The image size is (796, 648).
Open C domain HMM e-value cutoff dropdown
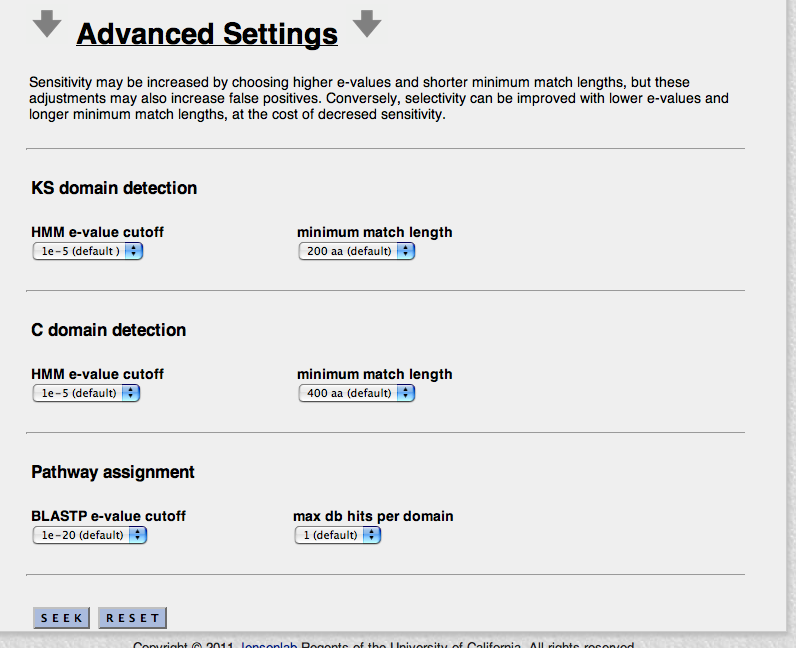coord(86,393)
